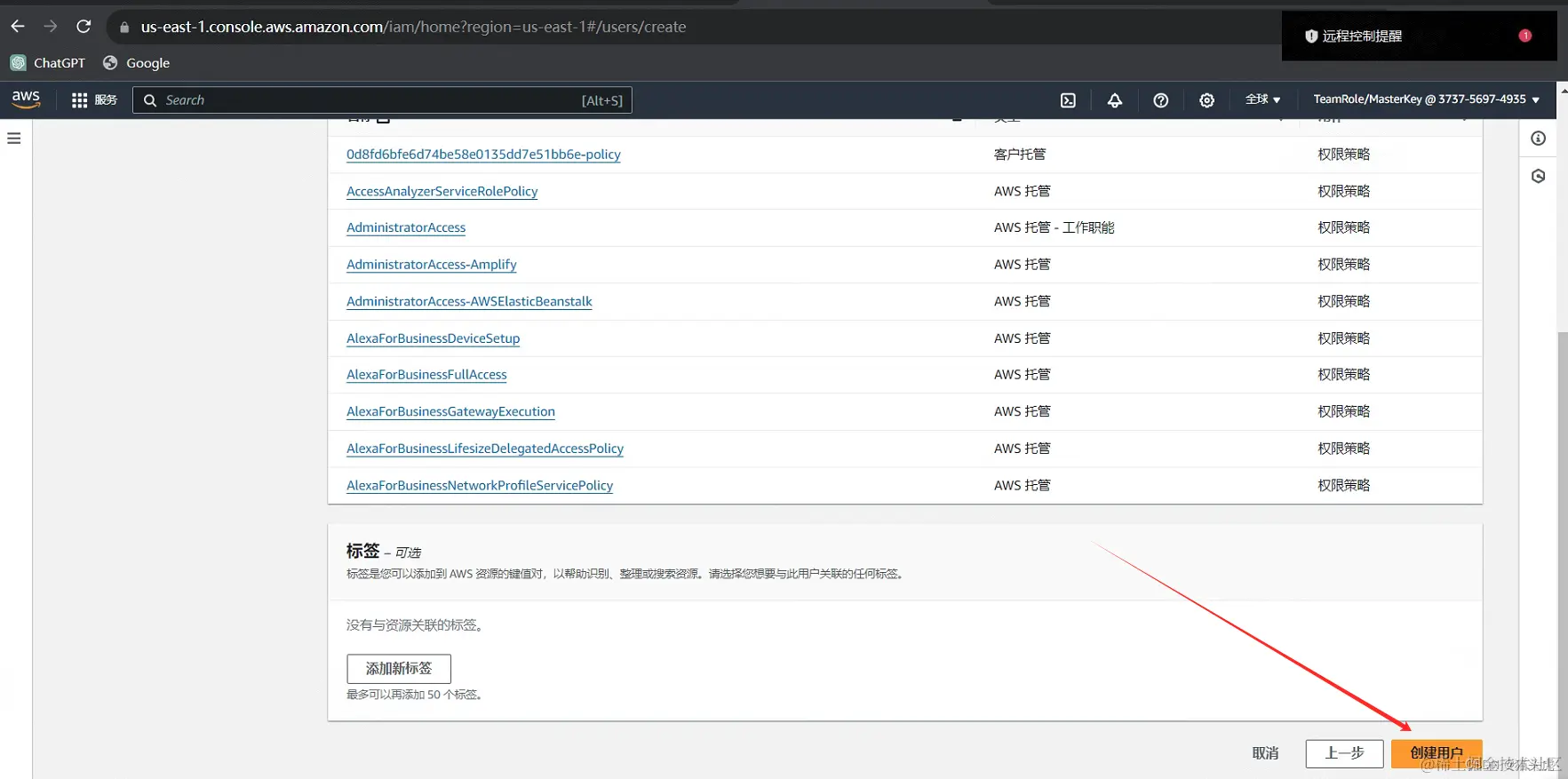
Task: Open the AdministratorAccess-AWSElasticBeanstalk policy link
Action: point(469,302)
